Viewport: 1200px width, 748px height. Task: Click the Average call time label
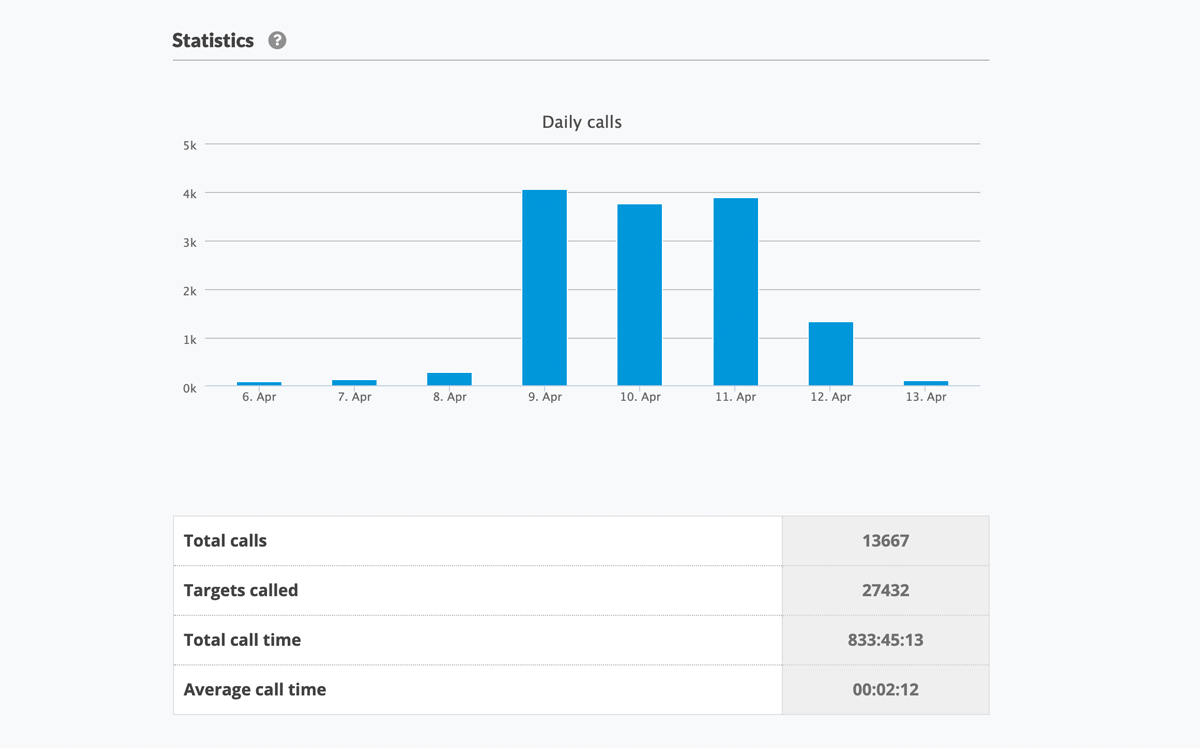click(255, 689)
